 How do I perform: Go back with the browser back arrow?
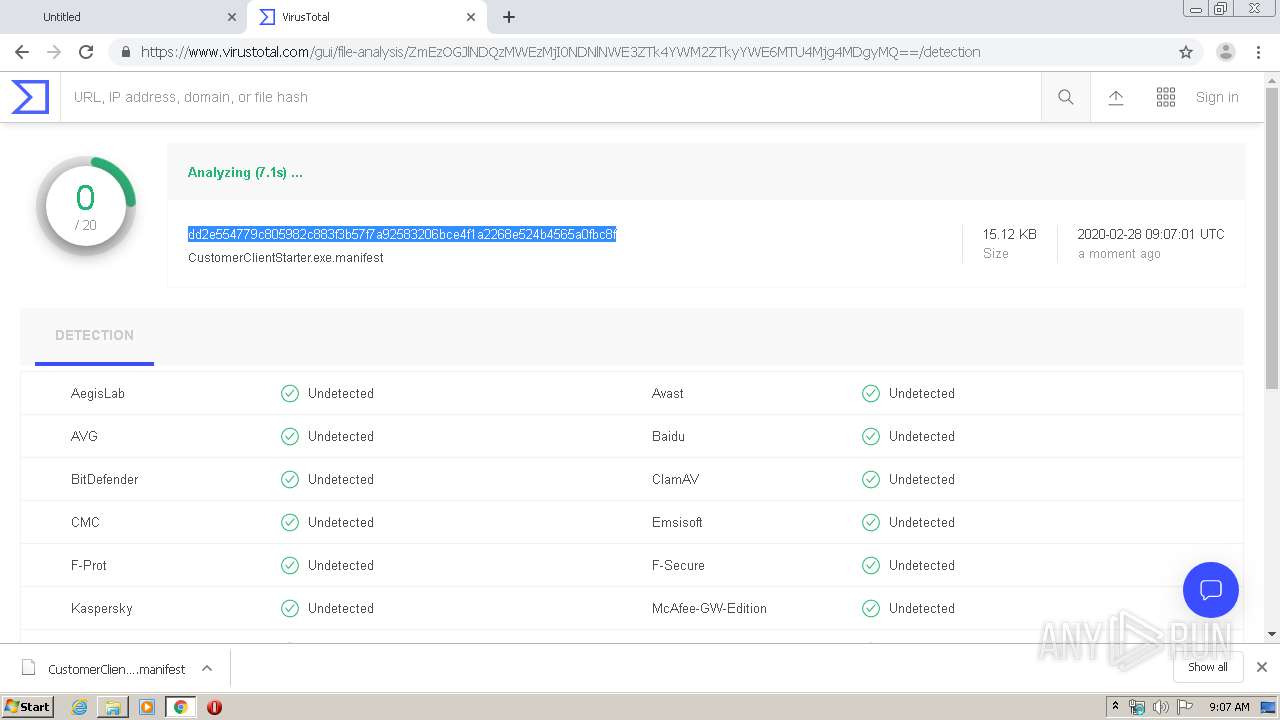pyautogui.click(x=22, y=52)
